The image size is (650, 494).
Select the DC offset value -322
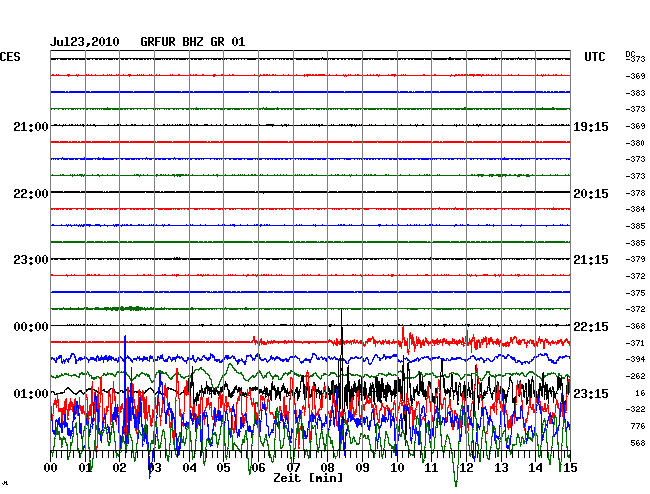635,409
